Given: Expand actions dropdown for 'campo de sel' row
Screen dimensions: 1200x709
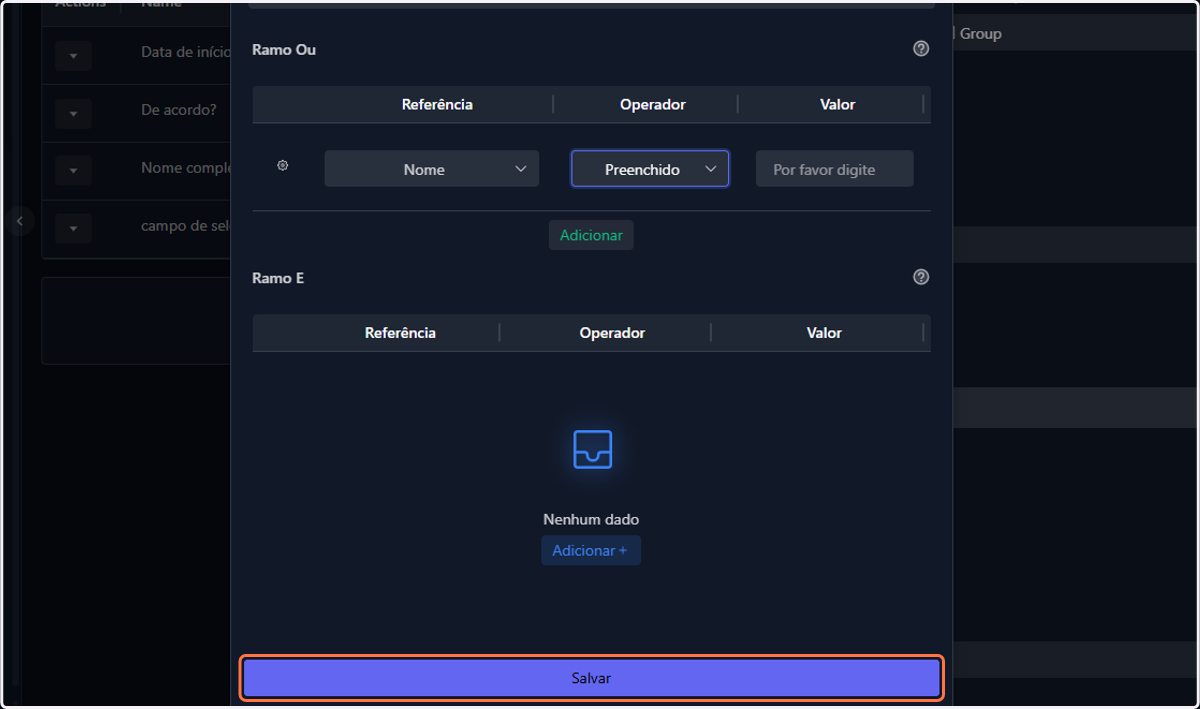Looking at the screenshot, I should [x=74, y=229].
